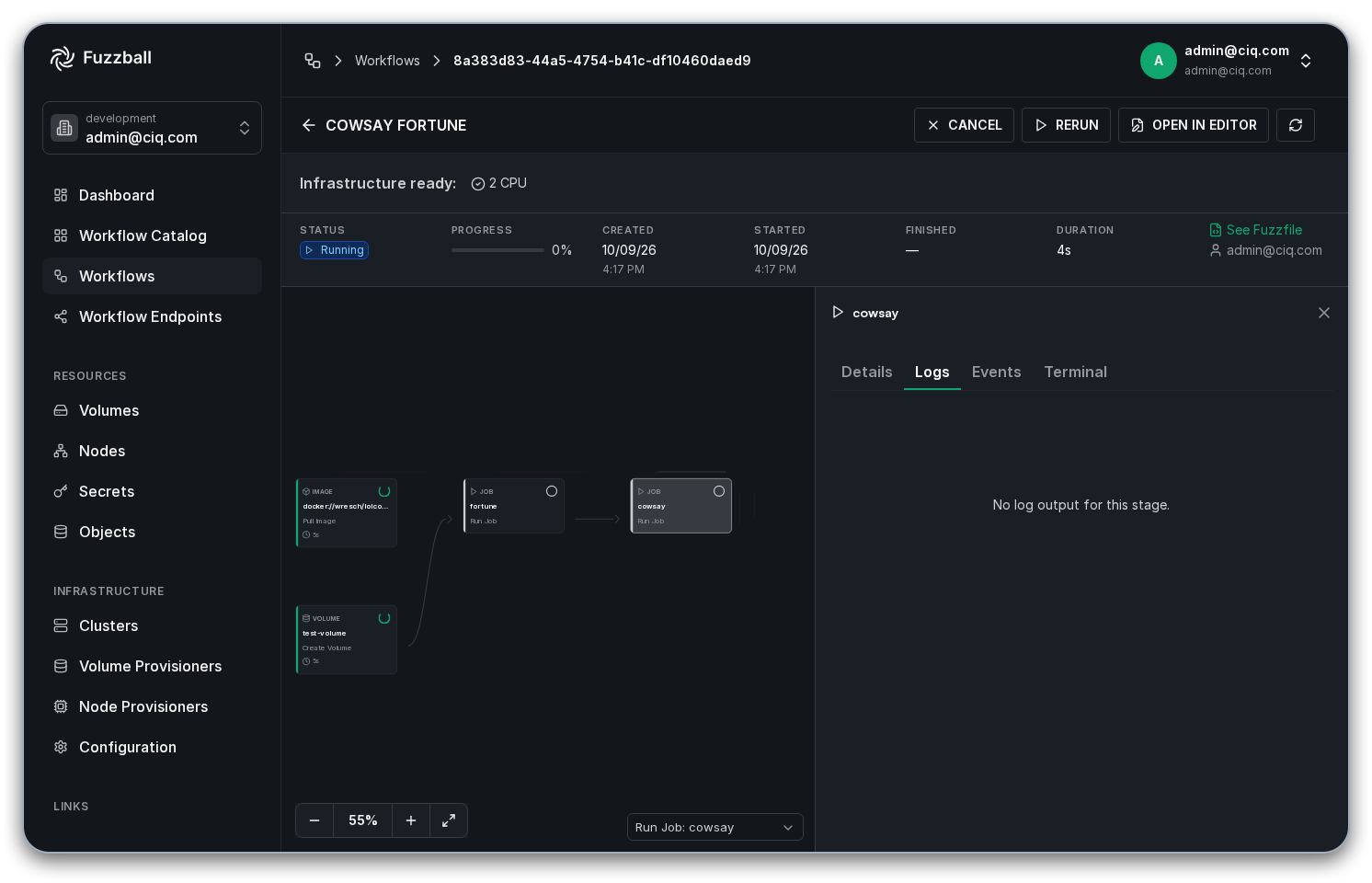Click the Objects database icon
The image size is (1372, 883).
click(x=61, y=532)
